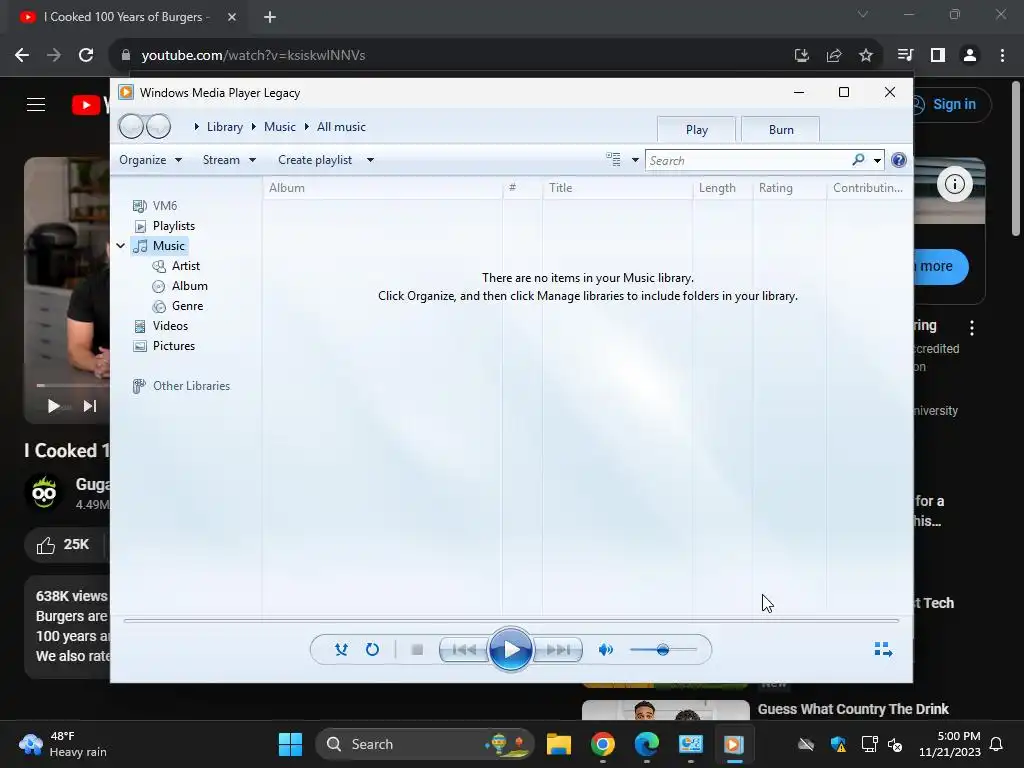Viewport: 1024px width, 768px height.
Task: Open the weather widget on the taskbar
Action: [x=63, y=744]
